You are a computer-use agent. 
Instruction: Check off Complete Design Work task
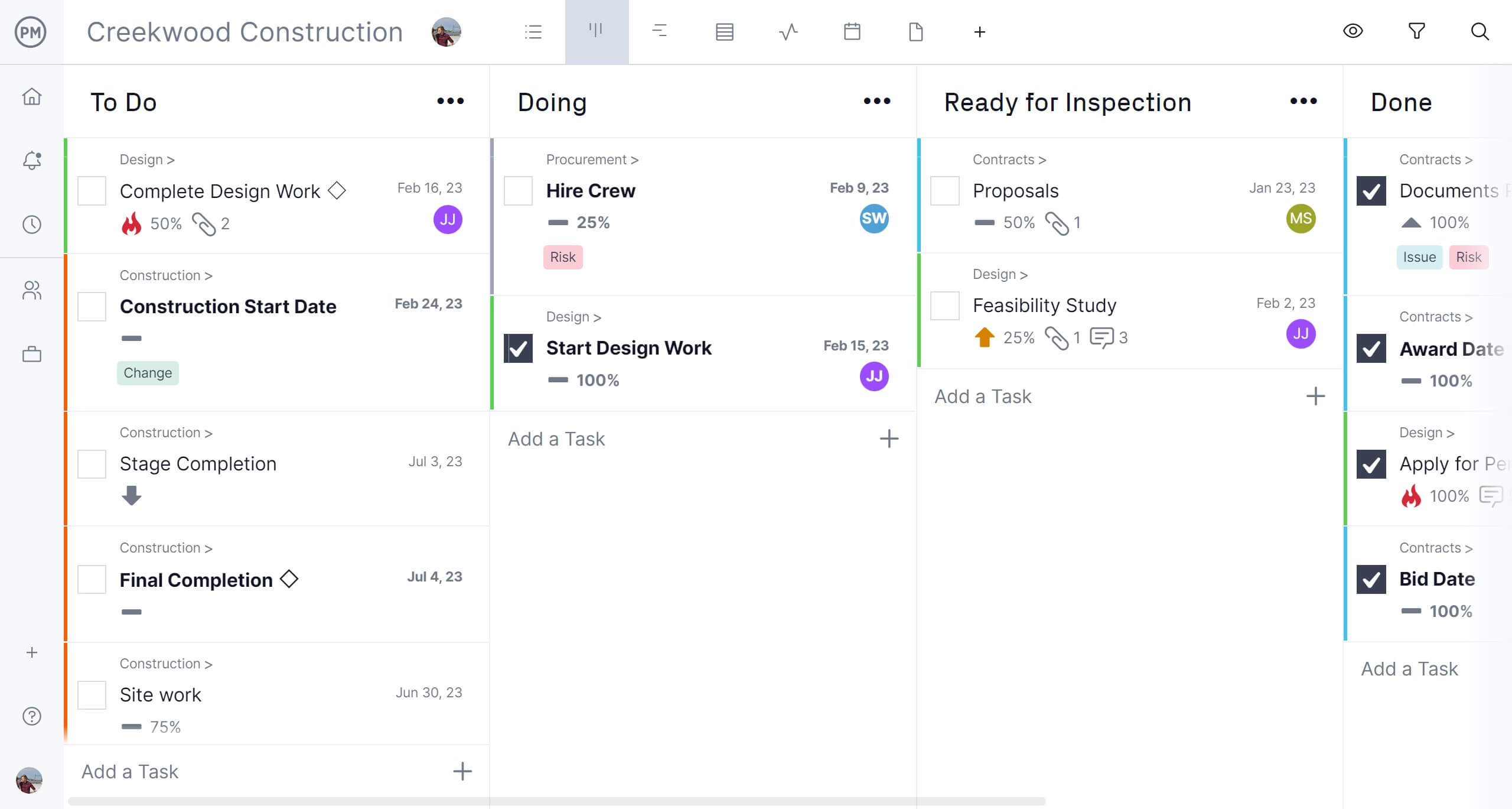(91, 191)
